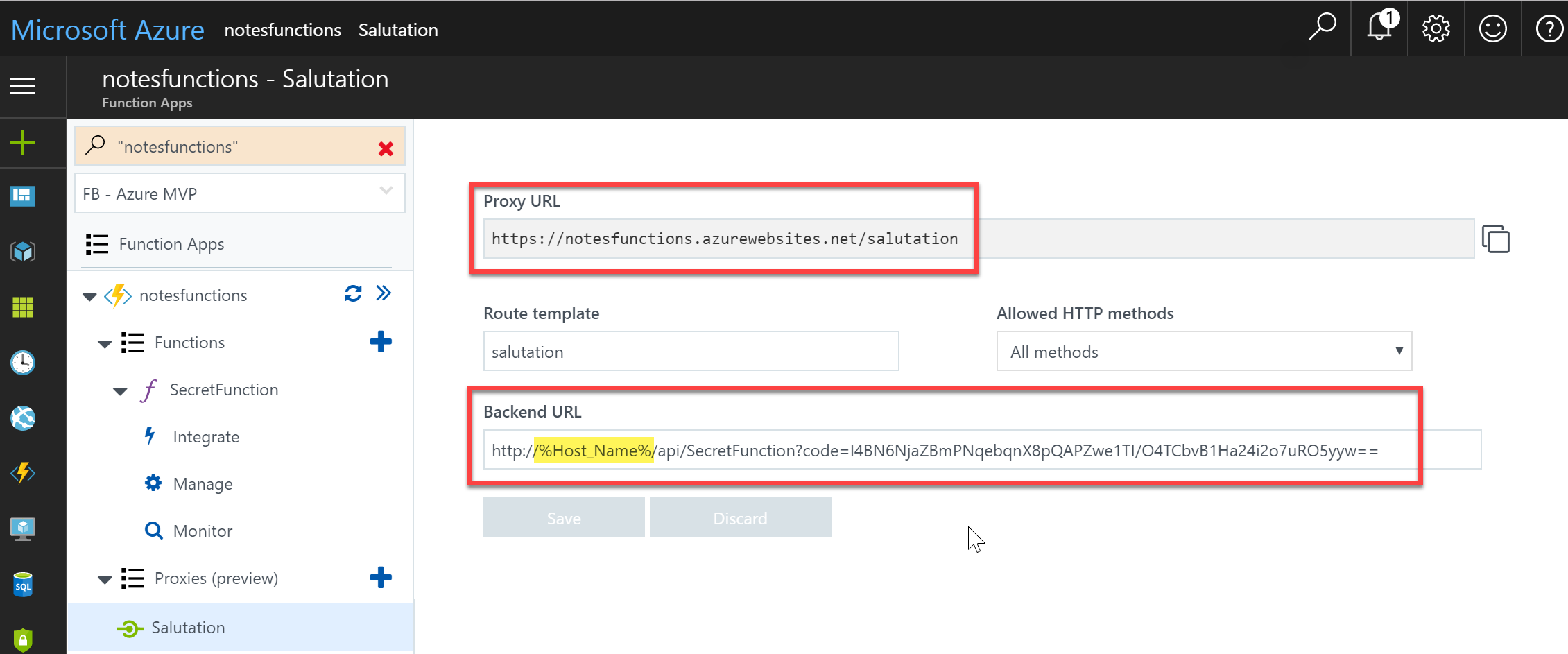Click the Discard button
This screenshot has width=1568, height=654.
[x=740, y=518]
